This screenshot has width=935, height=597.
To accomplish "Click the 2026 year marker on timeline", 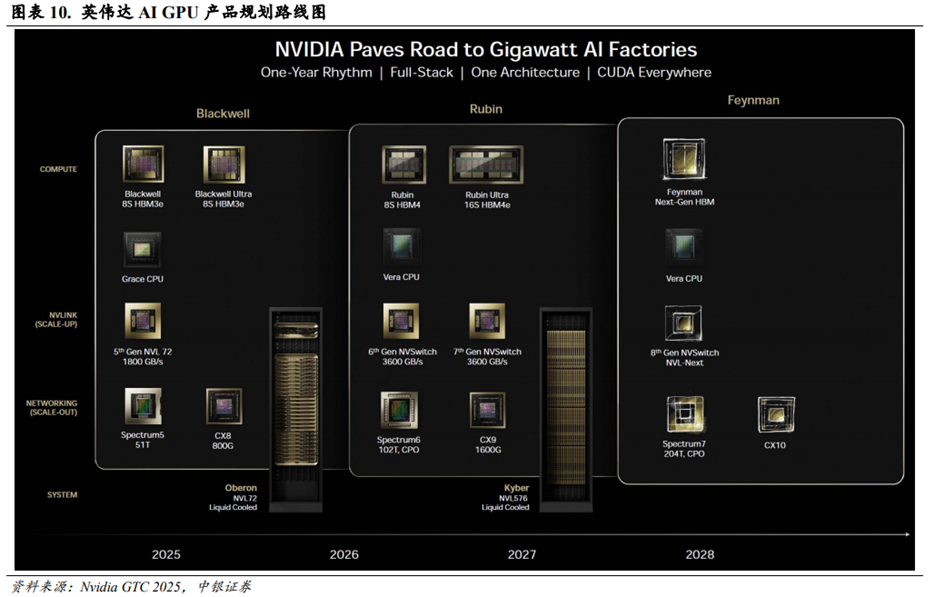I will click(x=344, y=554).
